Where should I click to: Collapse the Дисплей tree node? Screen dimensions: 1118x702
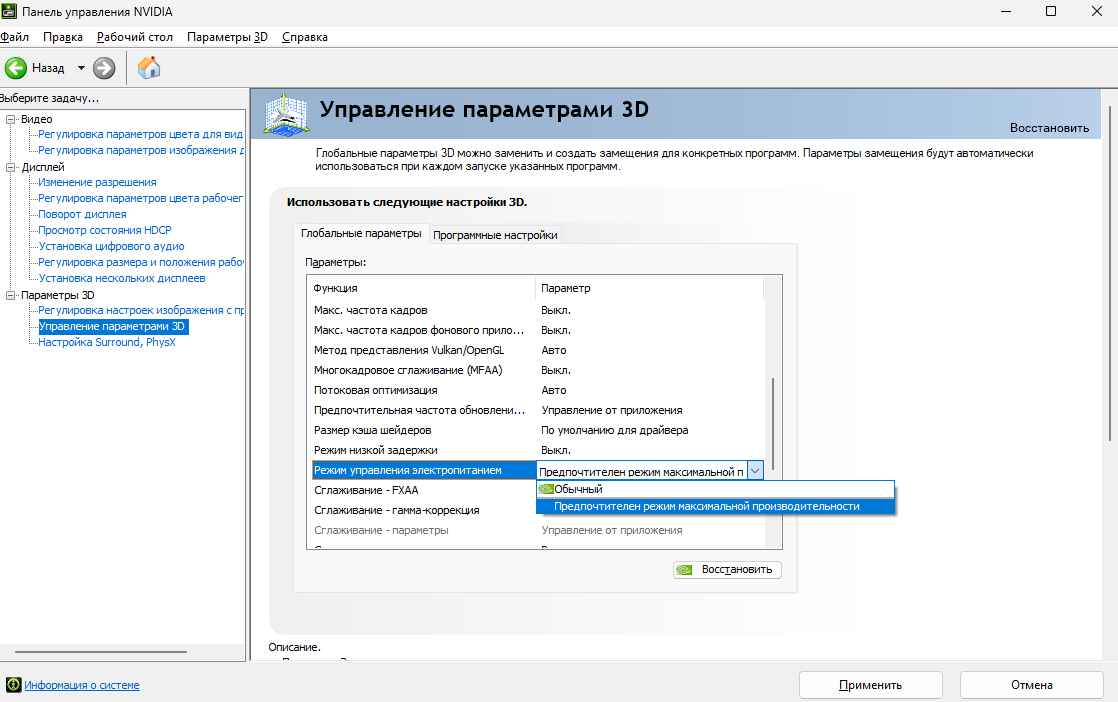(11, 167)
